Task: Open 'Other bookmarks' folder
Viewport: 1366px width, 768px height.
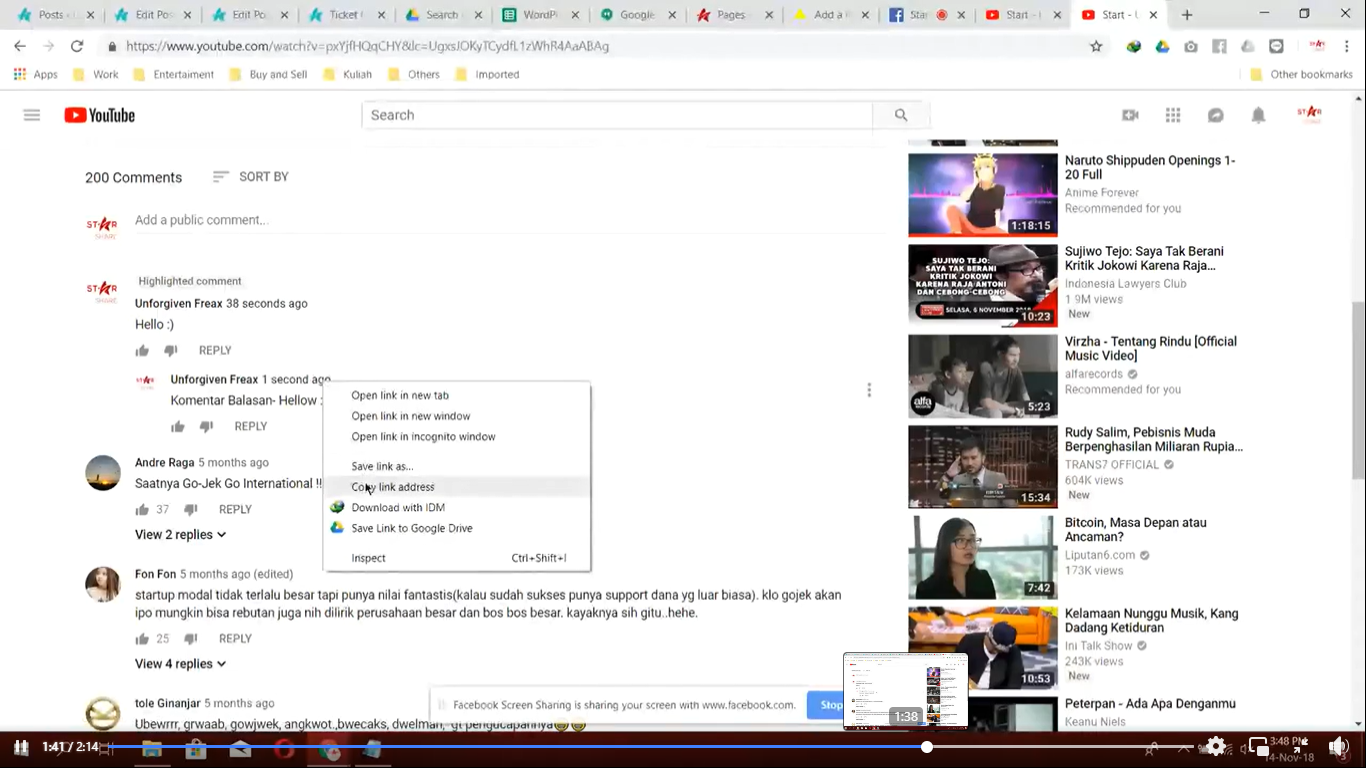Action: pyautogui.click(x=1302, y=75)
